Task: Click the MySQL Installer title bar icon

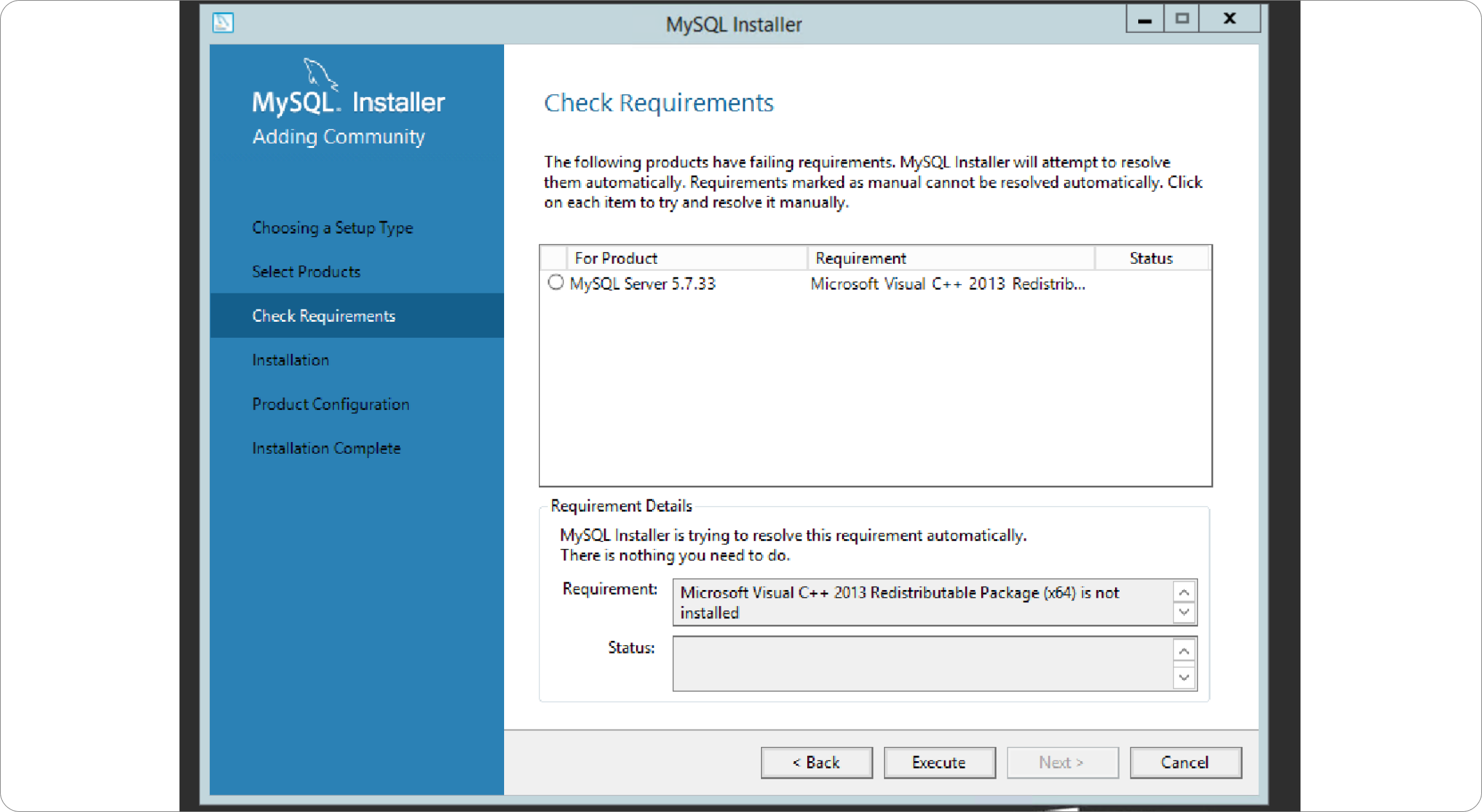Action: pos(223,23)
